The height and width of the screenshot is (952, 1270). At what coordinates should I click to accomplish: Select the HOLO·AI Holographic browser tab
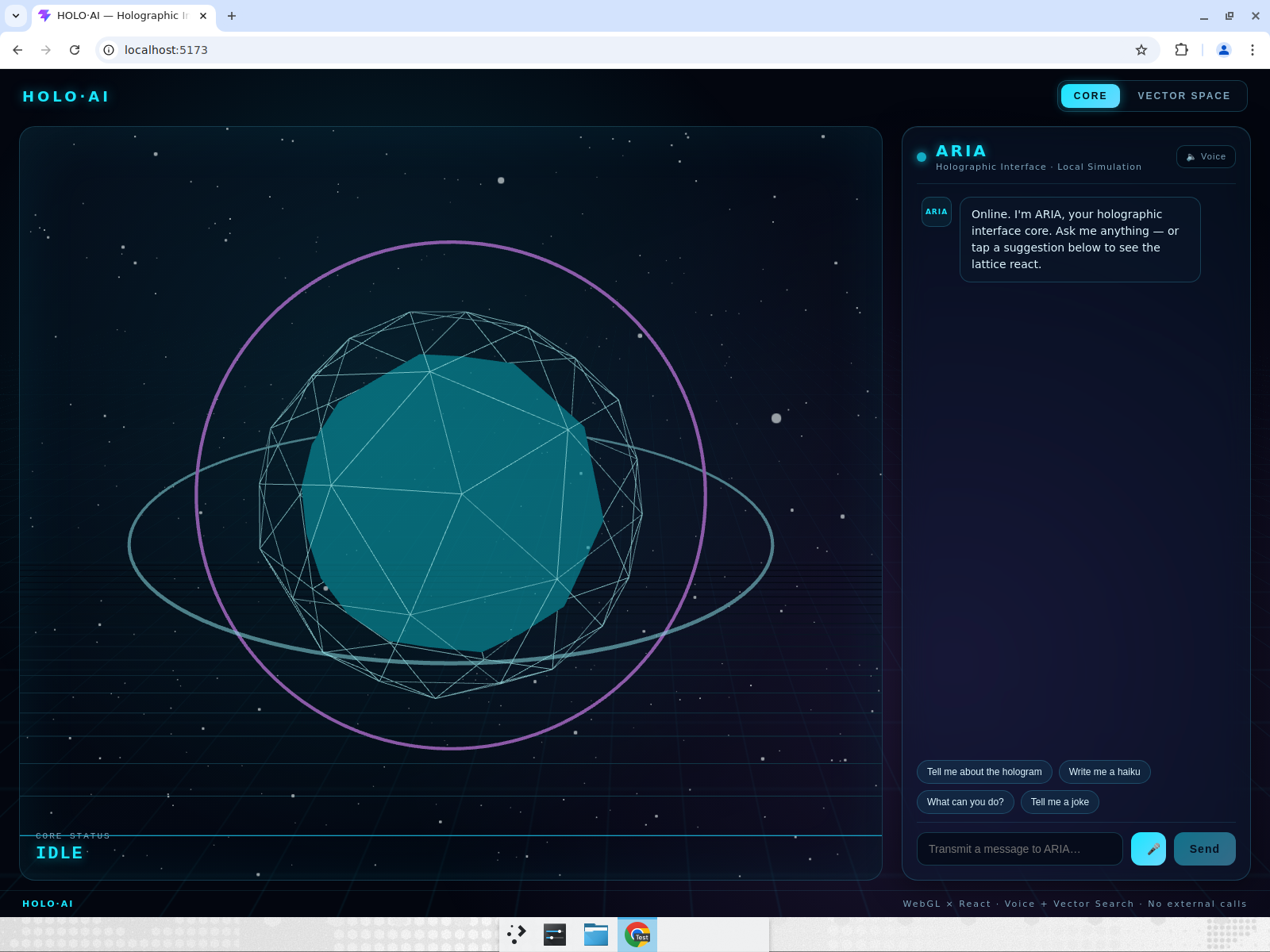coord(123,16)
